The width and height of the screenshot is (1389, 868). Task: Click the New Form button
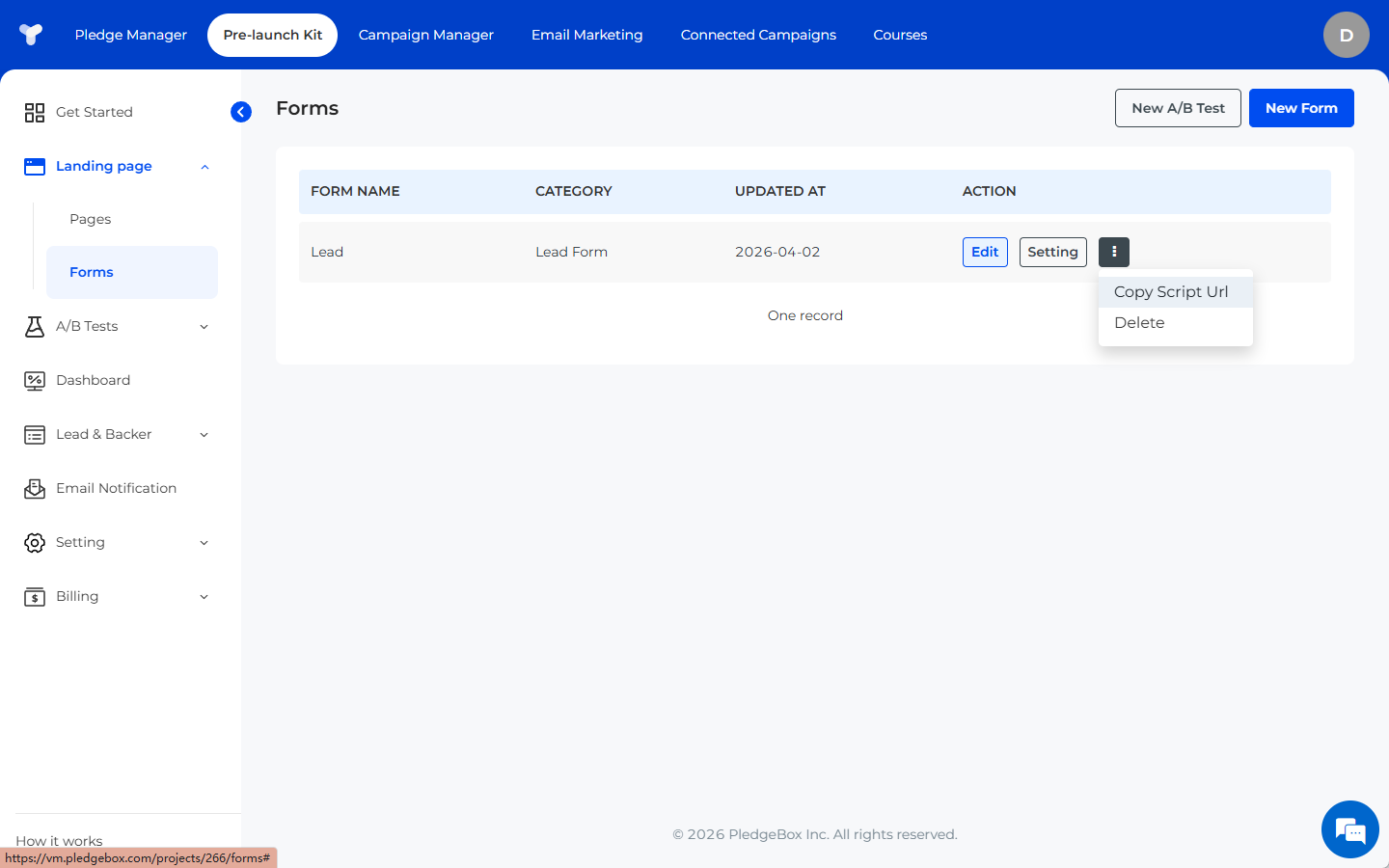tap(1300, 108)
